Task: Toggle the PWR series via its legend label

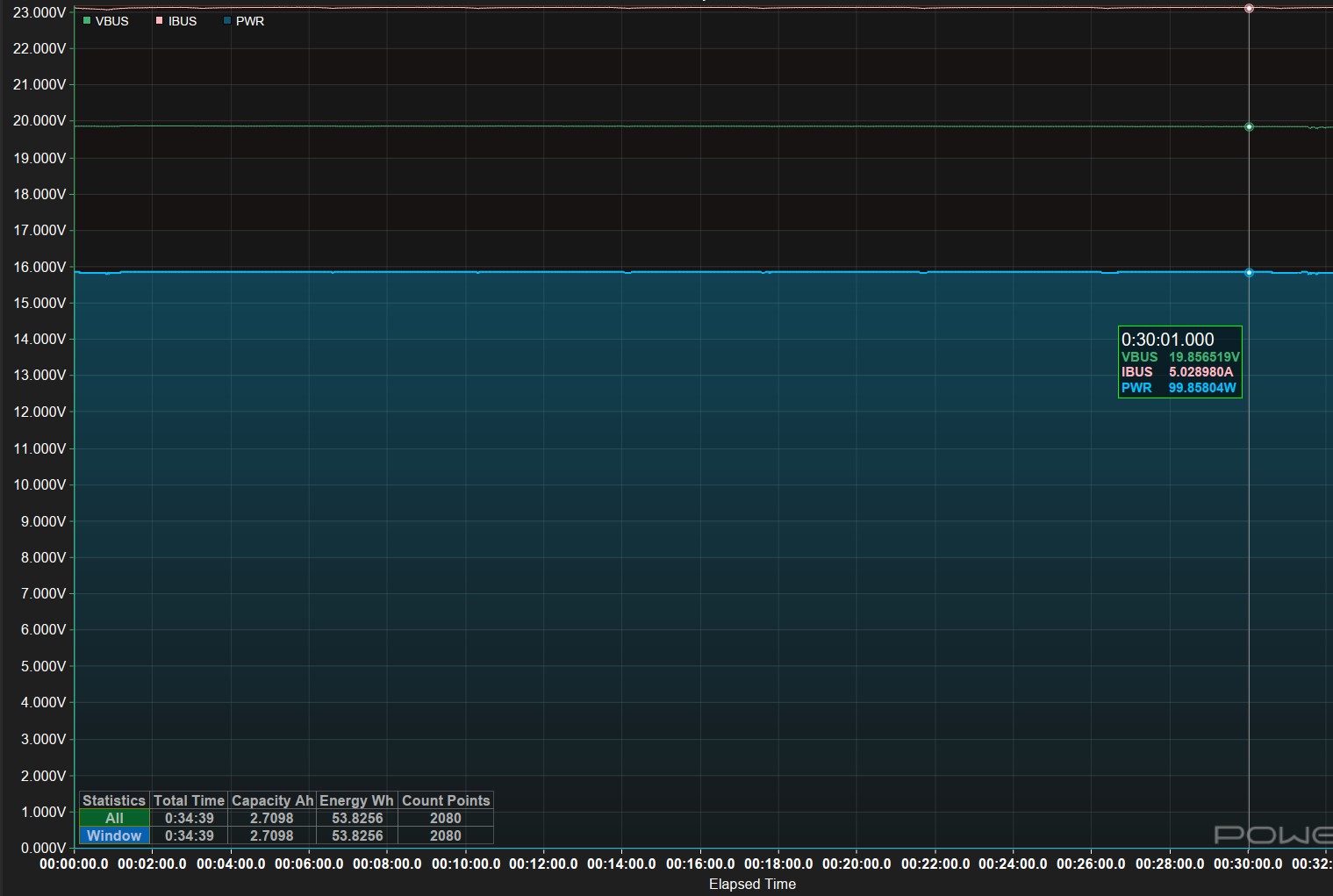Action: [x=250, y=21]
